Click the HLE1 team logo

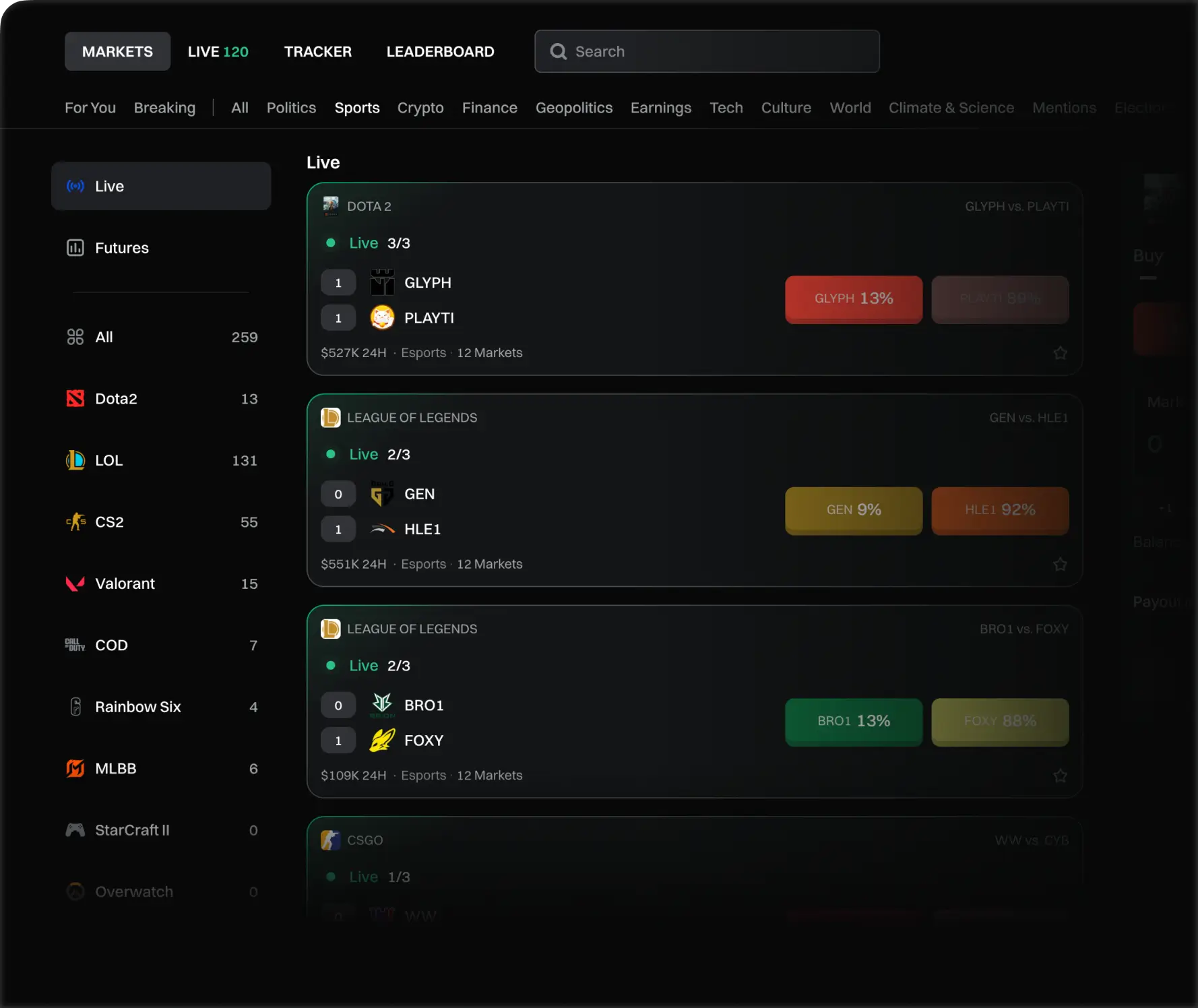(x=382, y=529)
